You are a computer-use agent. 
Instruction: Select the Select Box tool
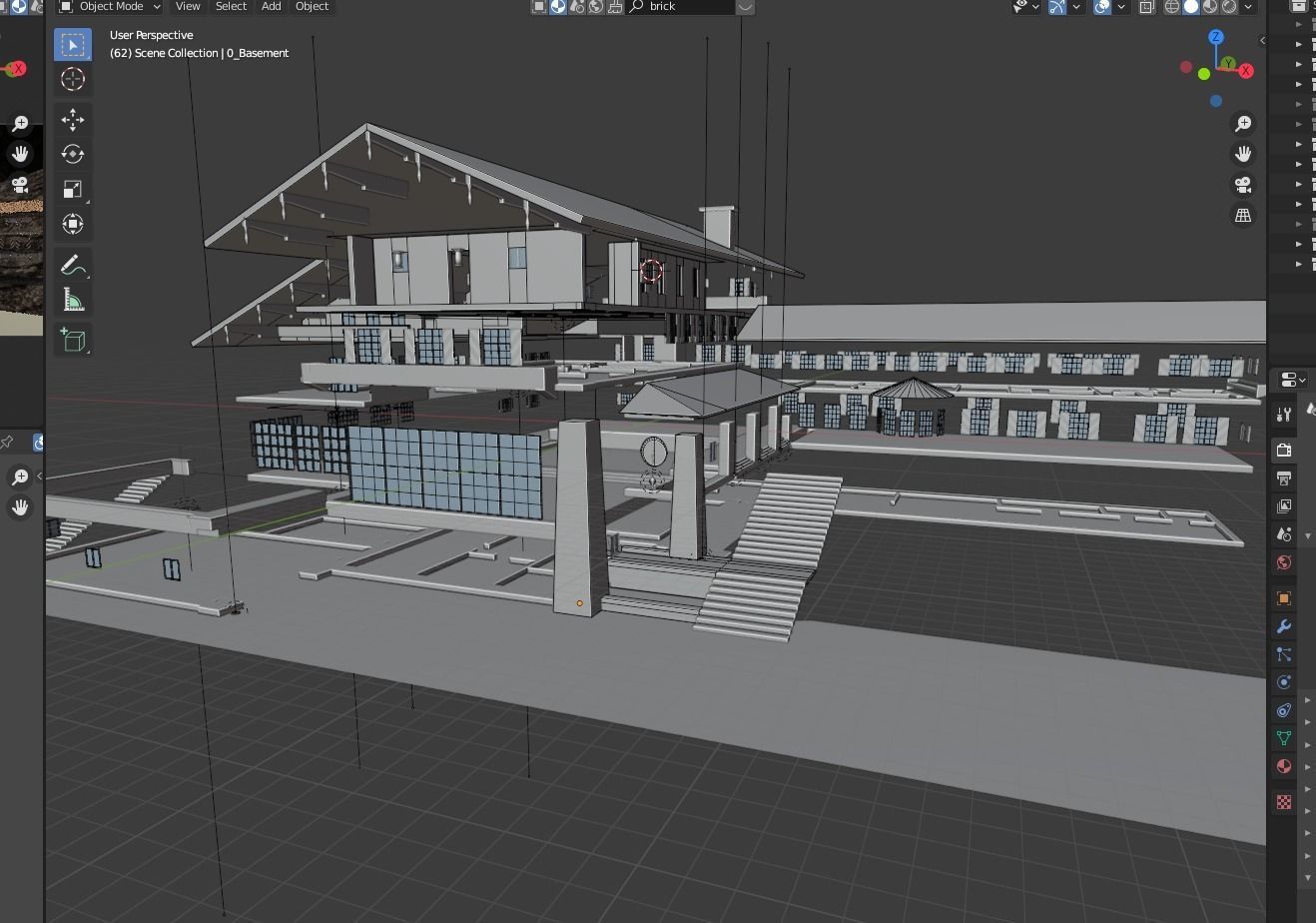73,44
